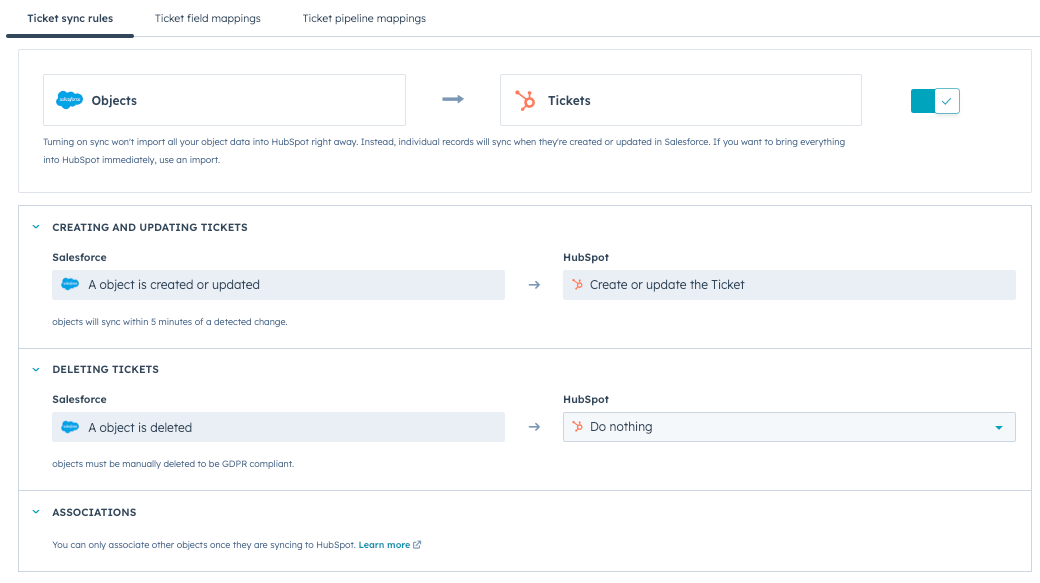Toggle the Objects to Tickets sync switch
Image resolution: width=1040 pixels, height=583 pixels.
tap(935, 101)
